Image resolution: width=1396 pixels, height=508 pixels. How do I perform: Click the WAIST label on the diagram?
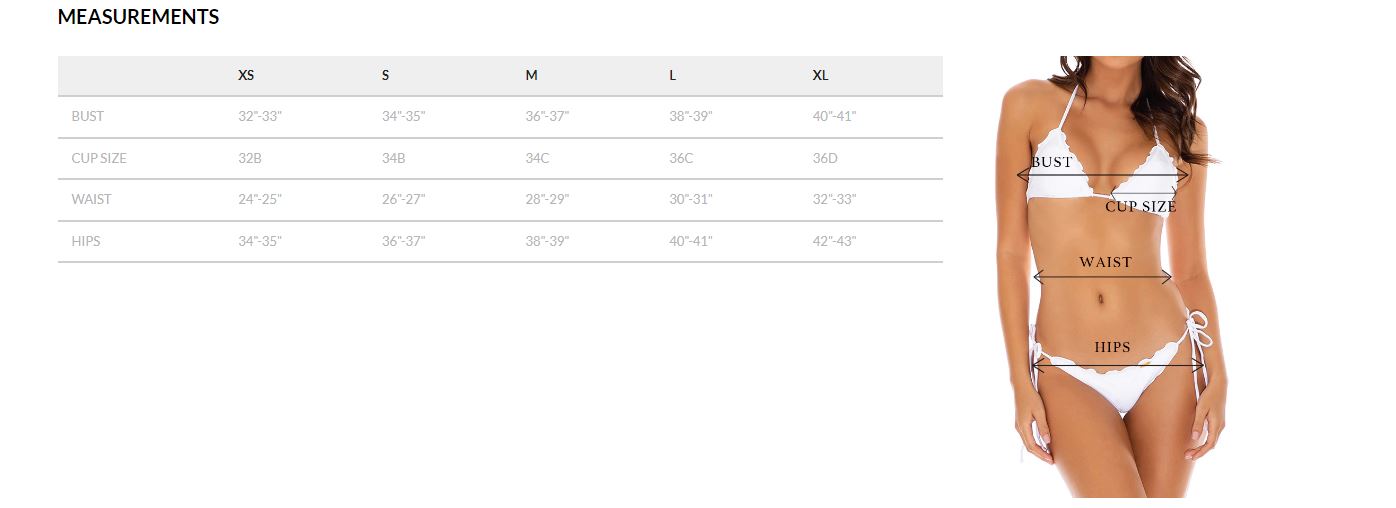1105,263
